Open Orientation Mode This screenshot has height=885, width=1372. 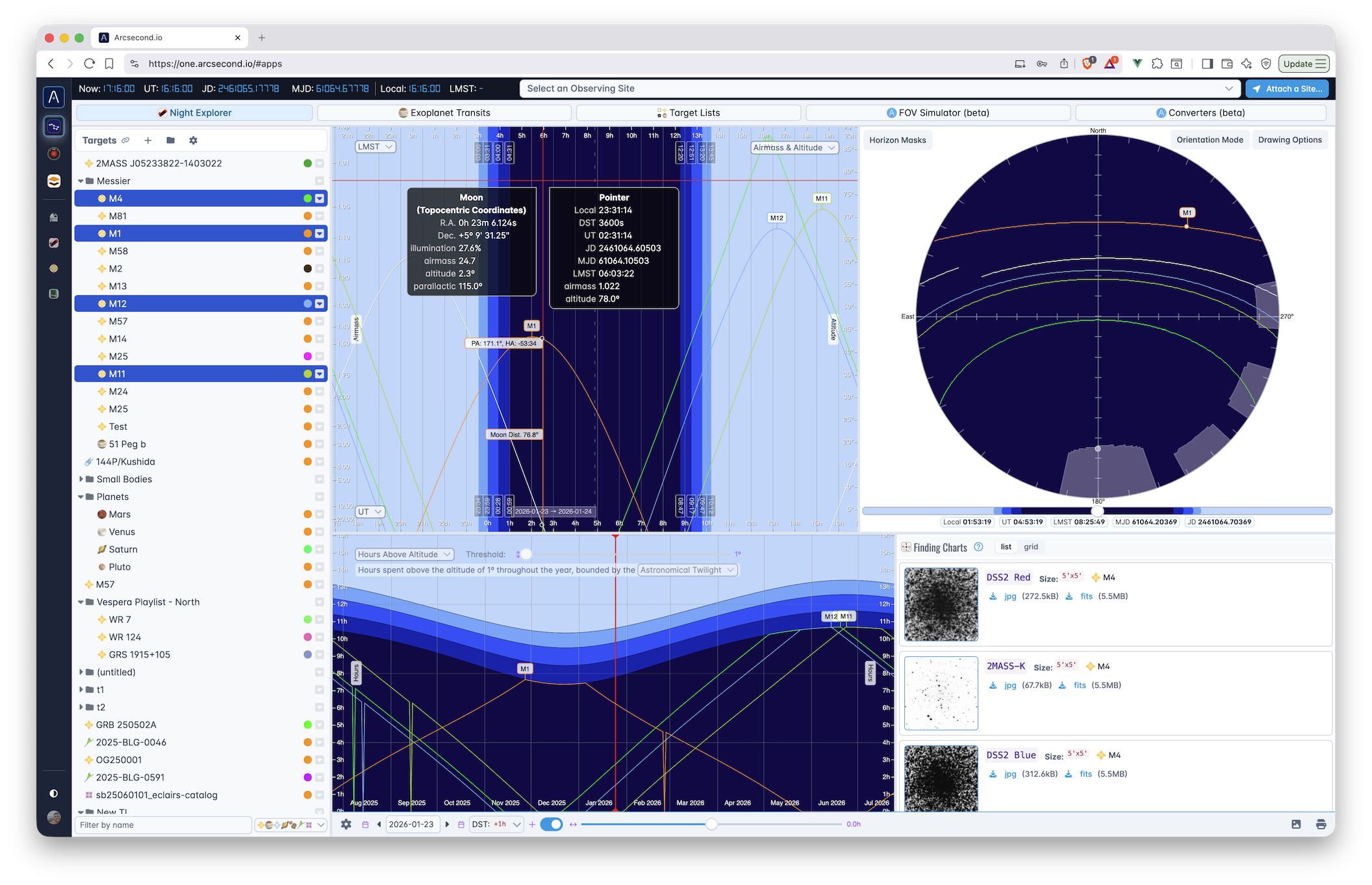[x=1210, y=140]
